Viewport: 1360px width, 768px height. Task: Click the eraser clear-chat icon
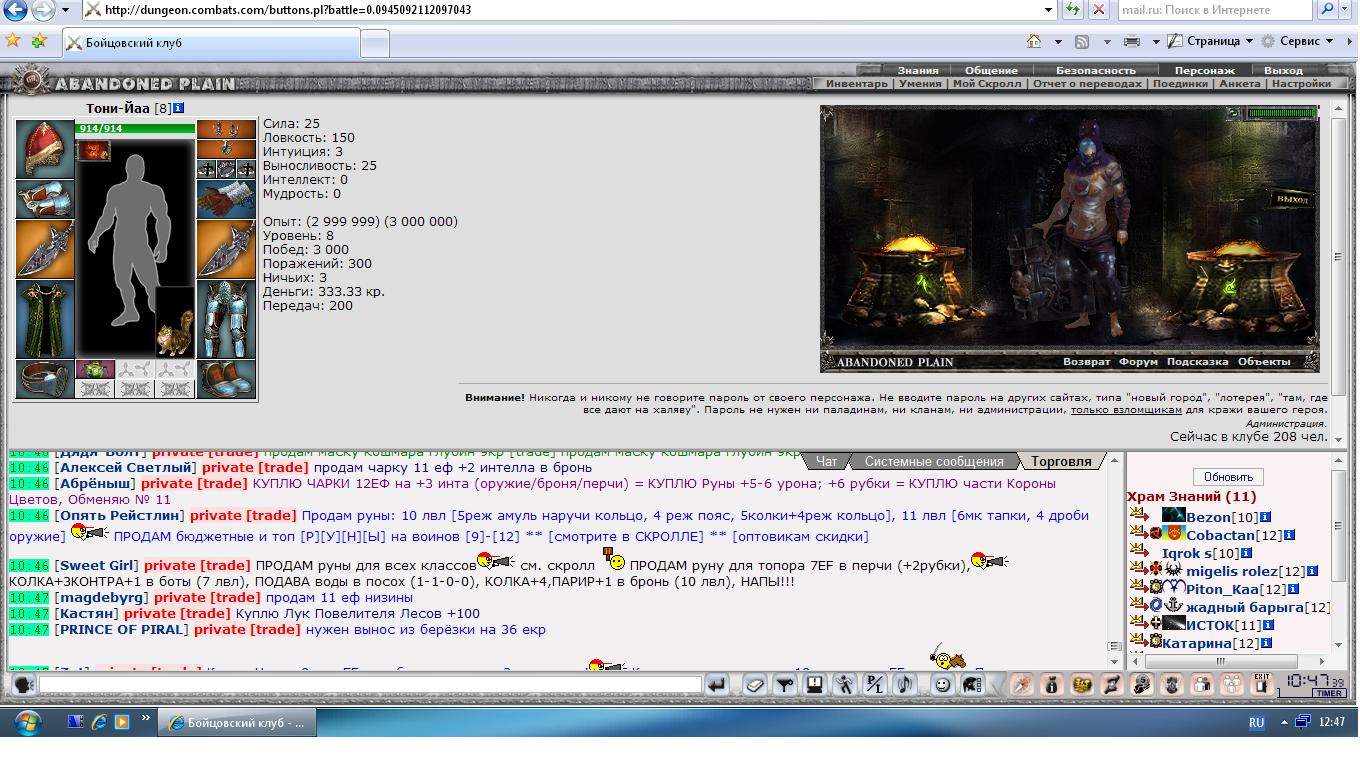tap(755, 685)
